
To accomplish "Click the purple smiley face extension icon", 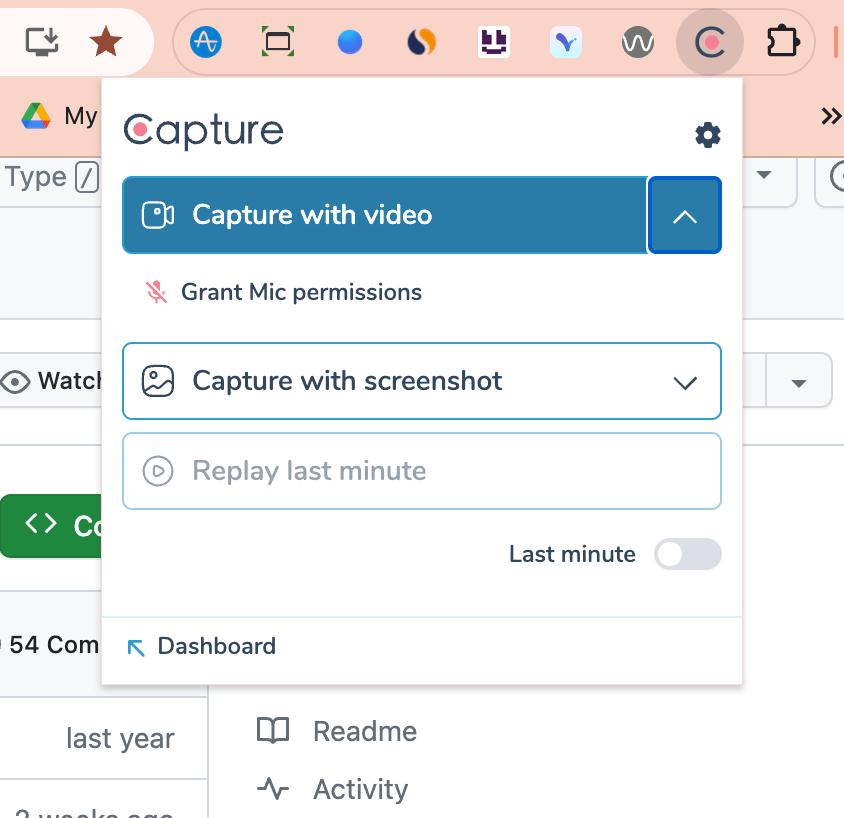I will (494, 42).
